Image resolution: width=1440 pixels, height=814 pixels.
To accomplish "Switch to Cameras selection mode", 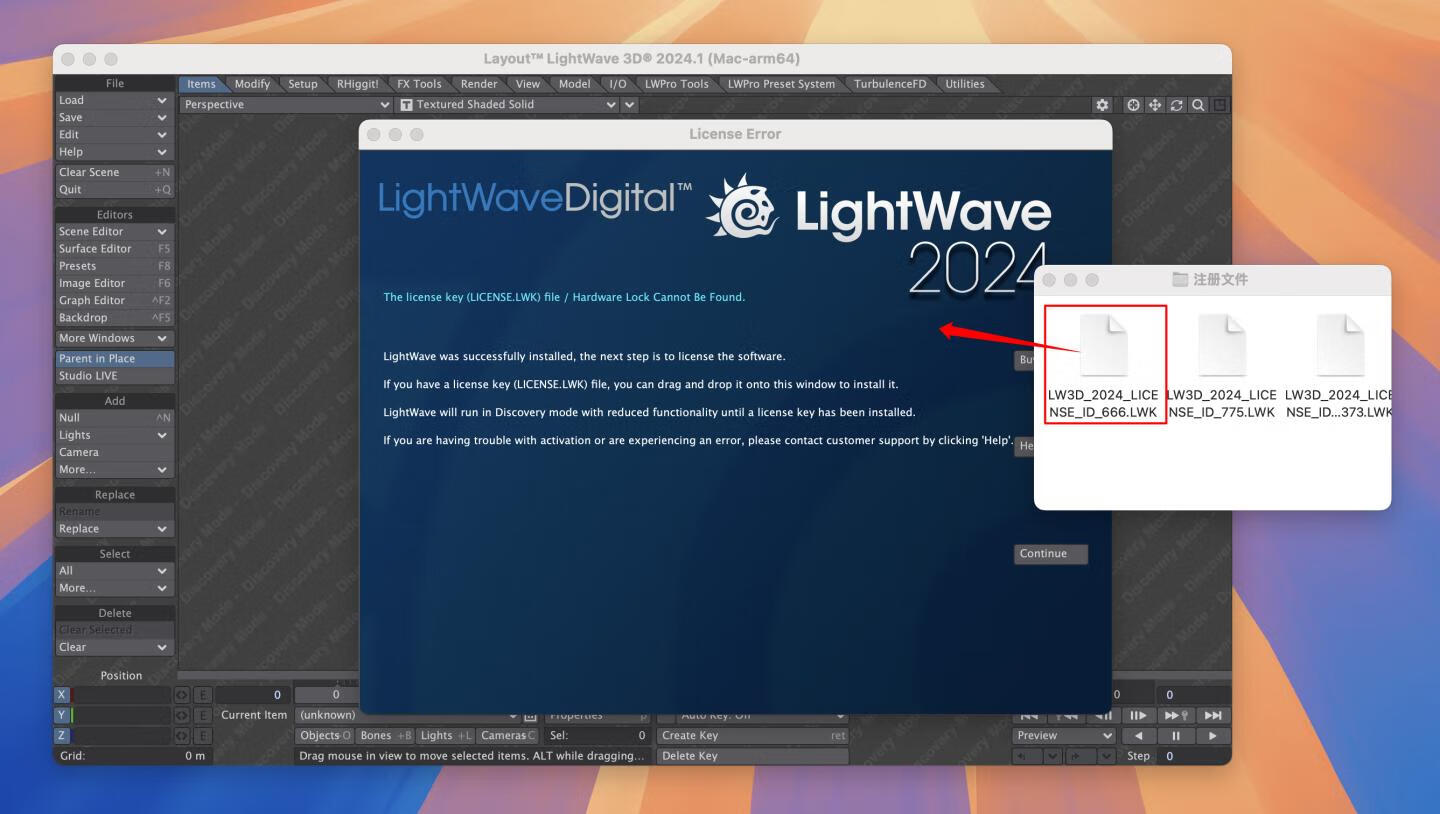I will [507, 736].
